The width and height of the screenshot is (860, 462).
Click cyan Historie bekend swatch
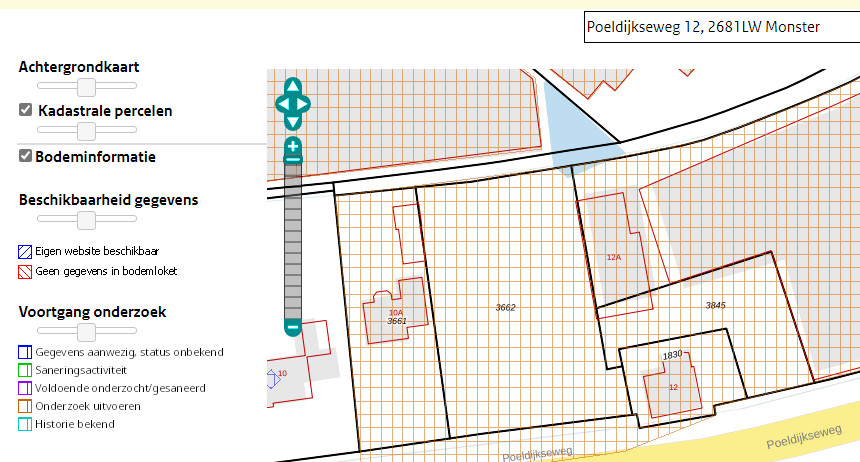(x=25, y=425)
